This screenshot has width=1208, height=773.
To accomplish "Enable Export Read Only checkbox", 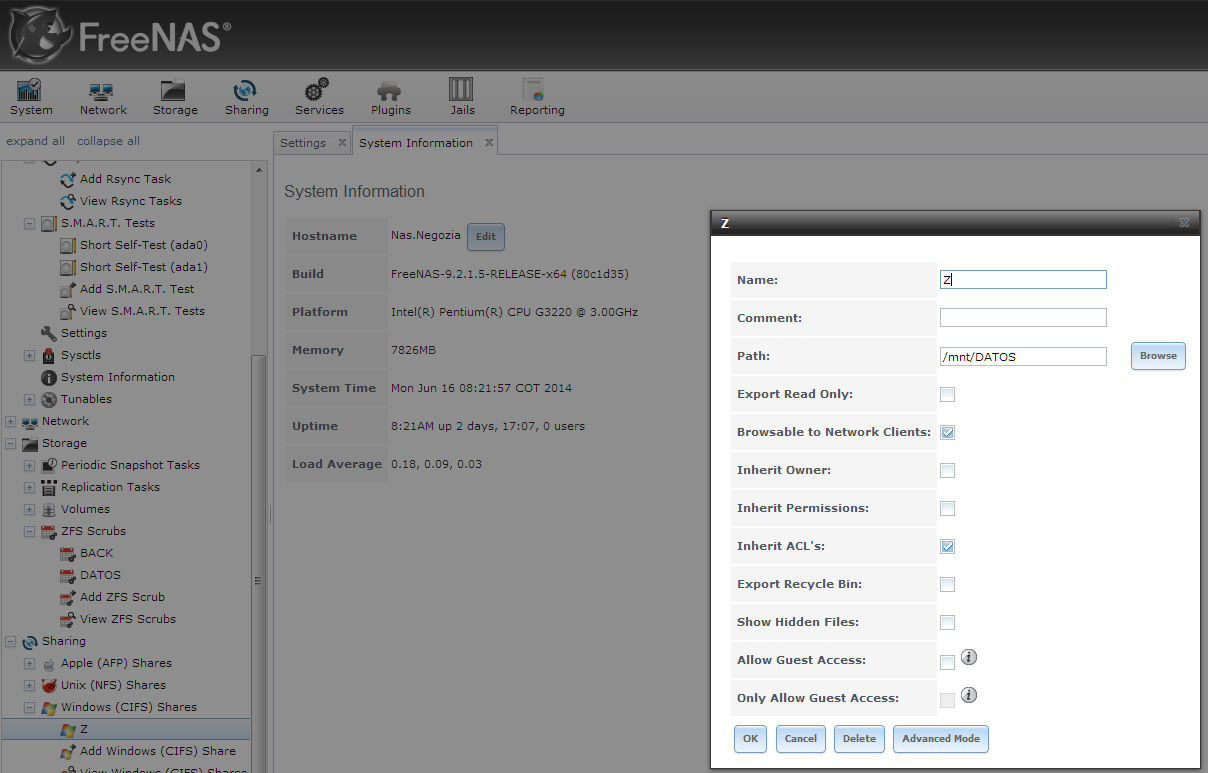I will (947, 394).
